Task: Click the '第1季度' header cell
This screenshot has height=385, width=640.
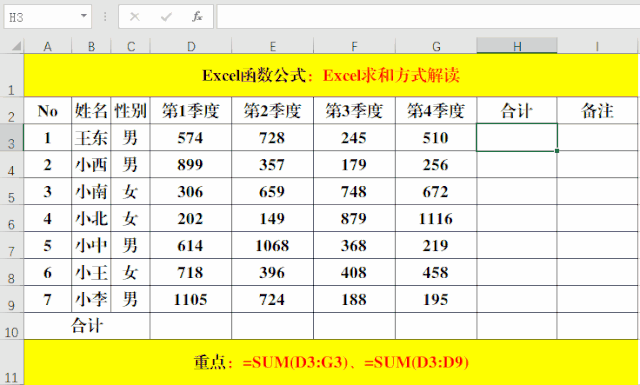Action: (191, 110)
